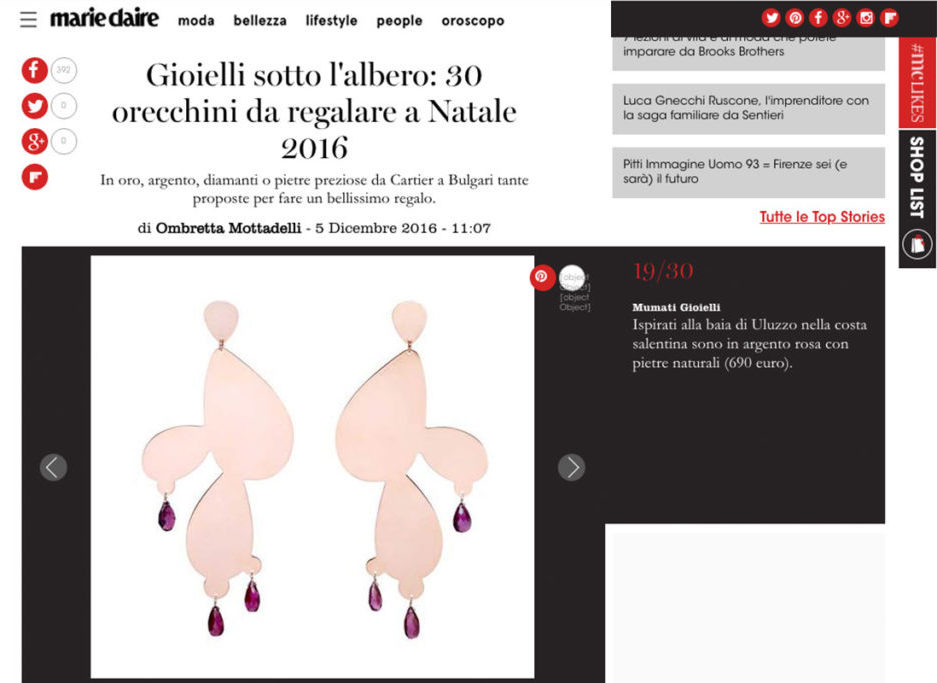Pin earring image with Pinterest button
Screen dimensions: 937x683
pos(542,277)
